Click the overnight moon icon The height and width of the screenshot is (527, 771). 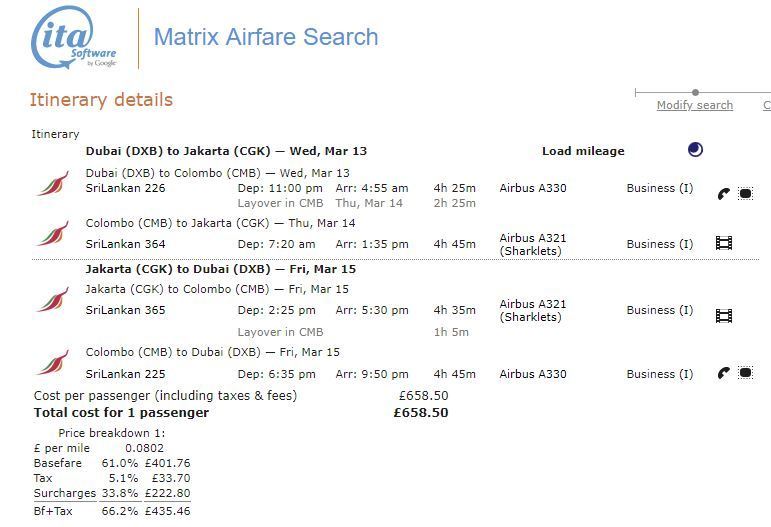pyautogui.click(x=695, y=150)
